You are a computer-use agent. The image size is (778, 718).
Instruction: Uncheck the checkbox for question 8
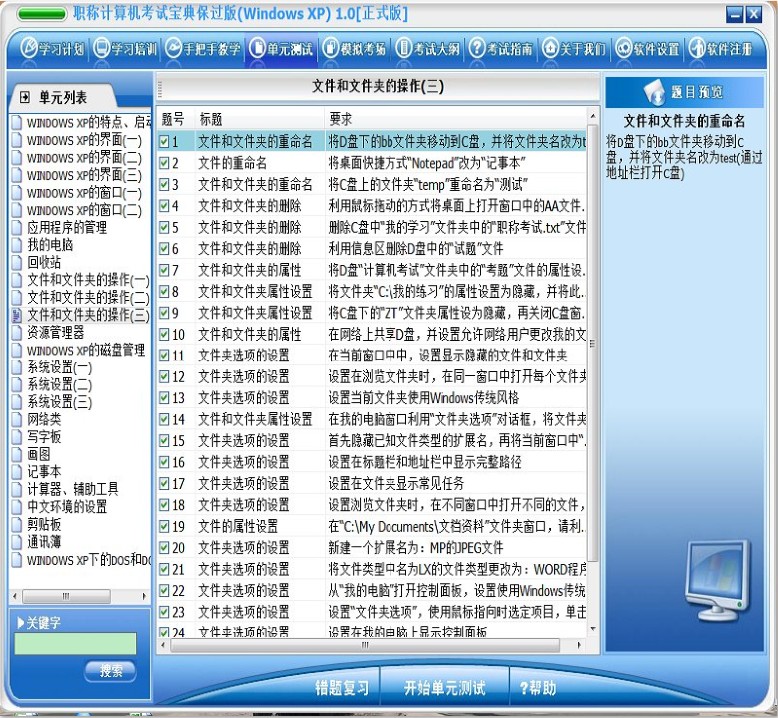coord(164,292)
